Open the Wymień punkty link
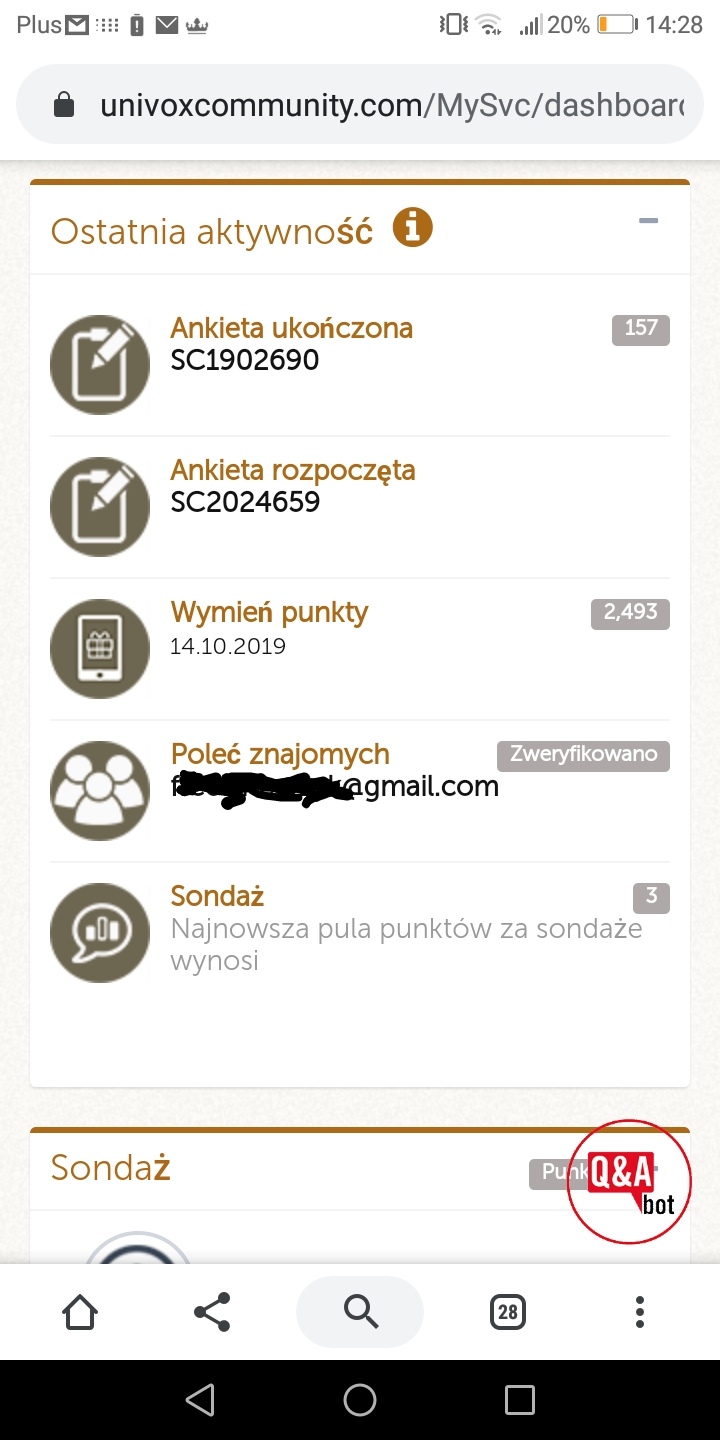 point(270,612)
